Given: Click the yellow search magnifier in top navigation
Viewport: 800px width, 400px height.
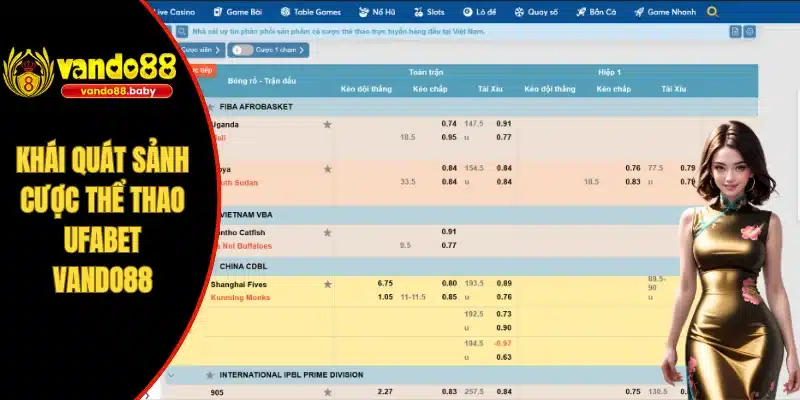Looking at the screenshot, I should tap(713, 12).
